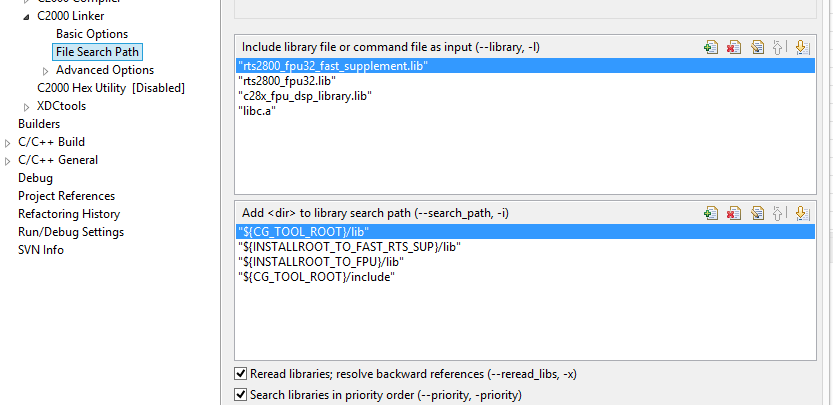
Task: Click Edit icon for library file list
Action: click(x=757, y=47)
